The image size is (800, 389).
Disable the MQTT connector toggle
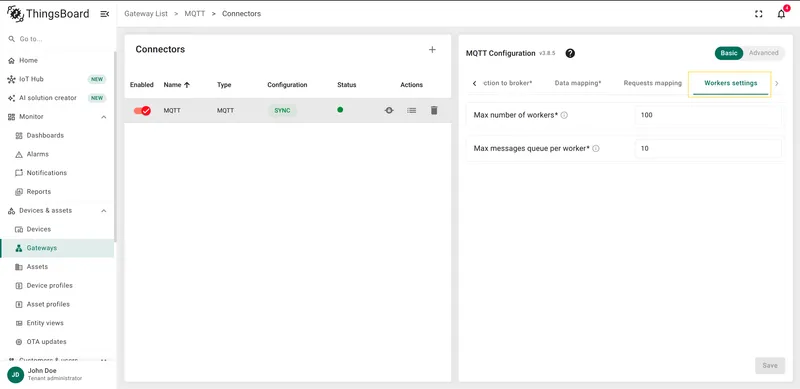(x=142, y=110)
